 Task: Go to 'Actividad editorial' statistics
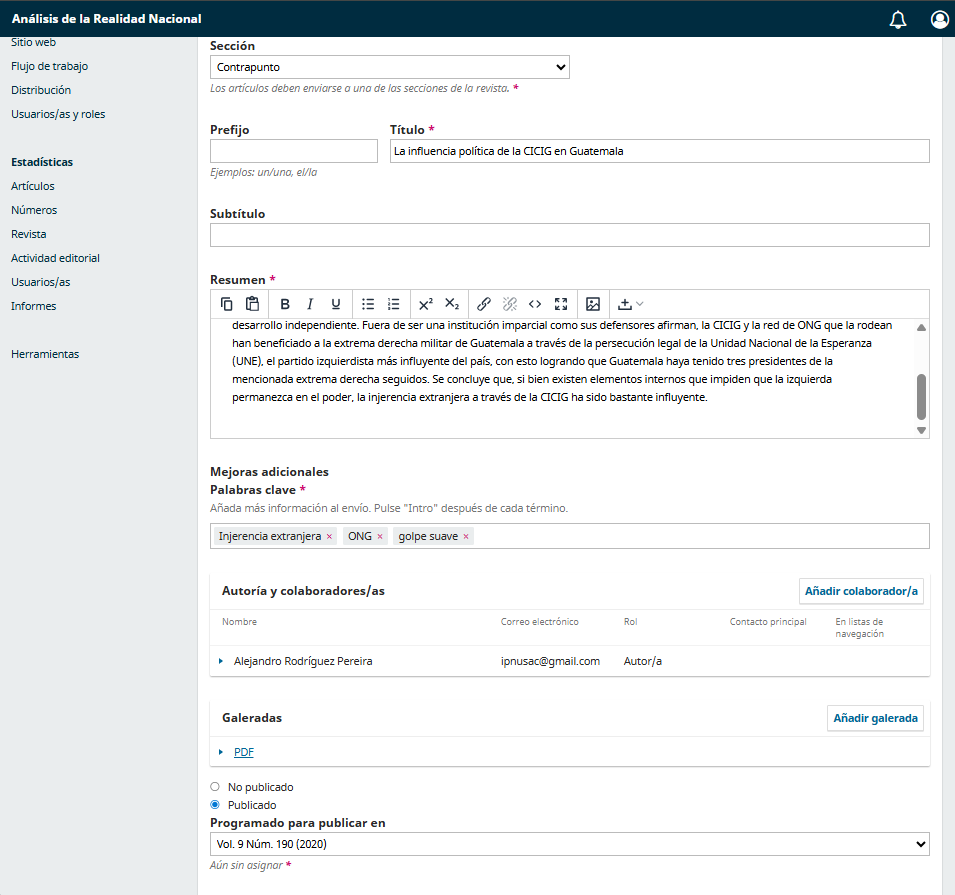55,258
